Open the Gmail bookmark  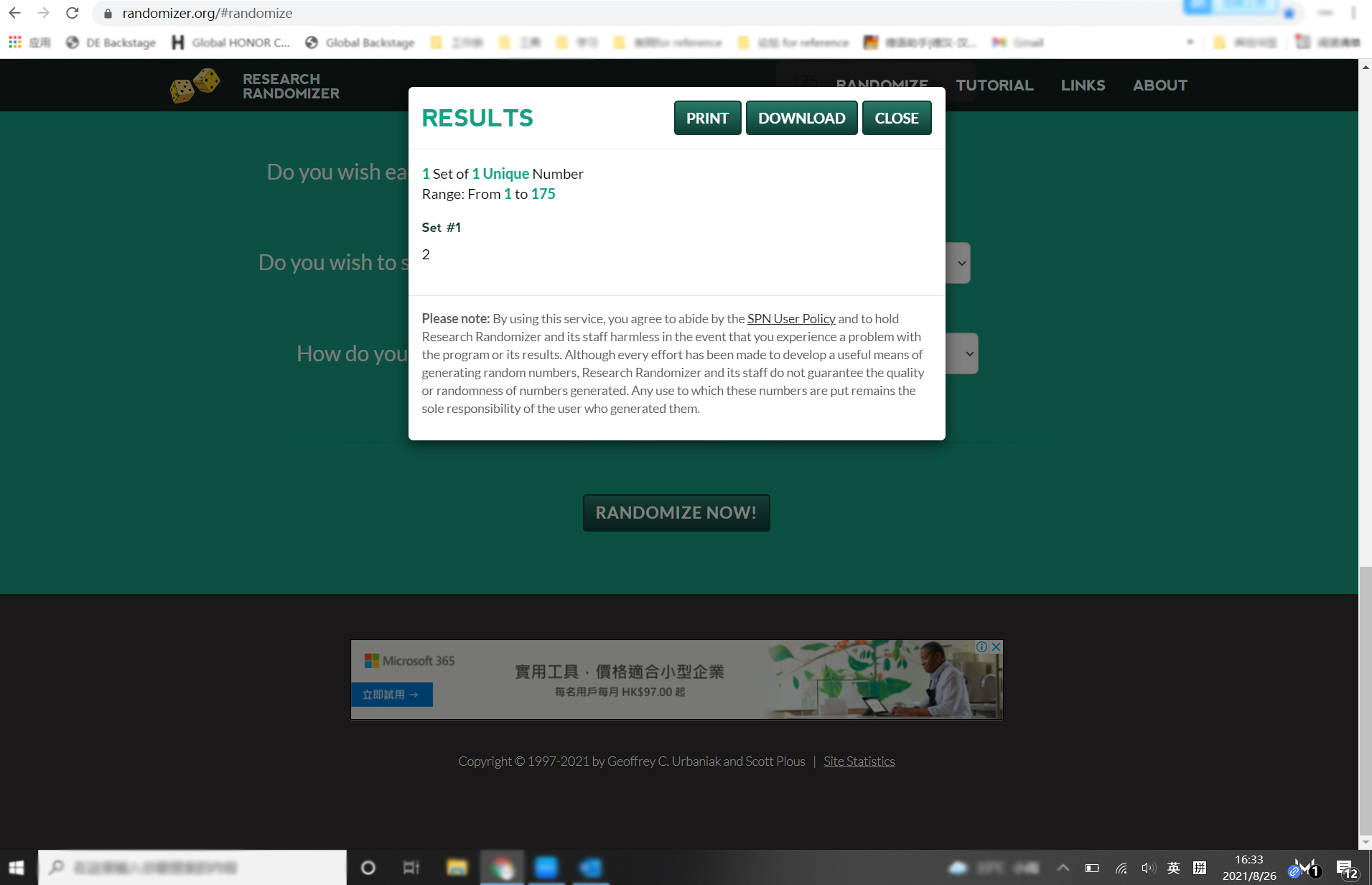tap(1016, 42)
